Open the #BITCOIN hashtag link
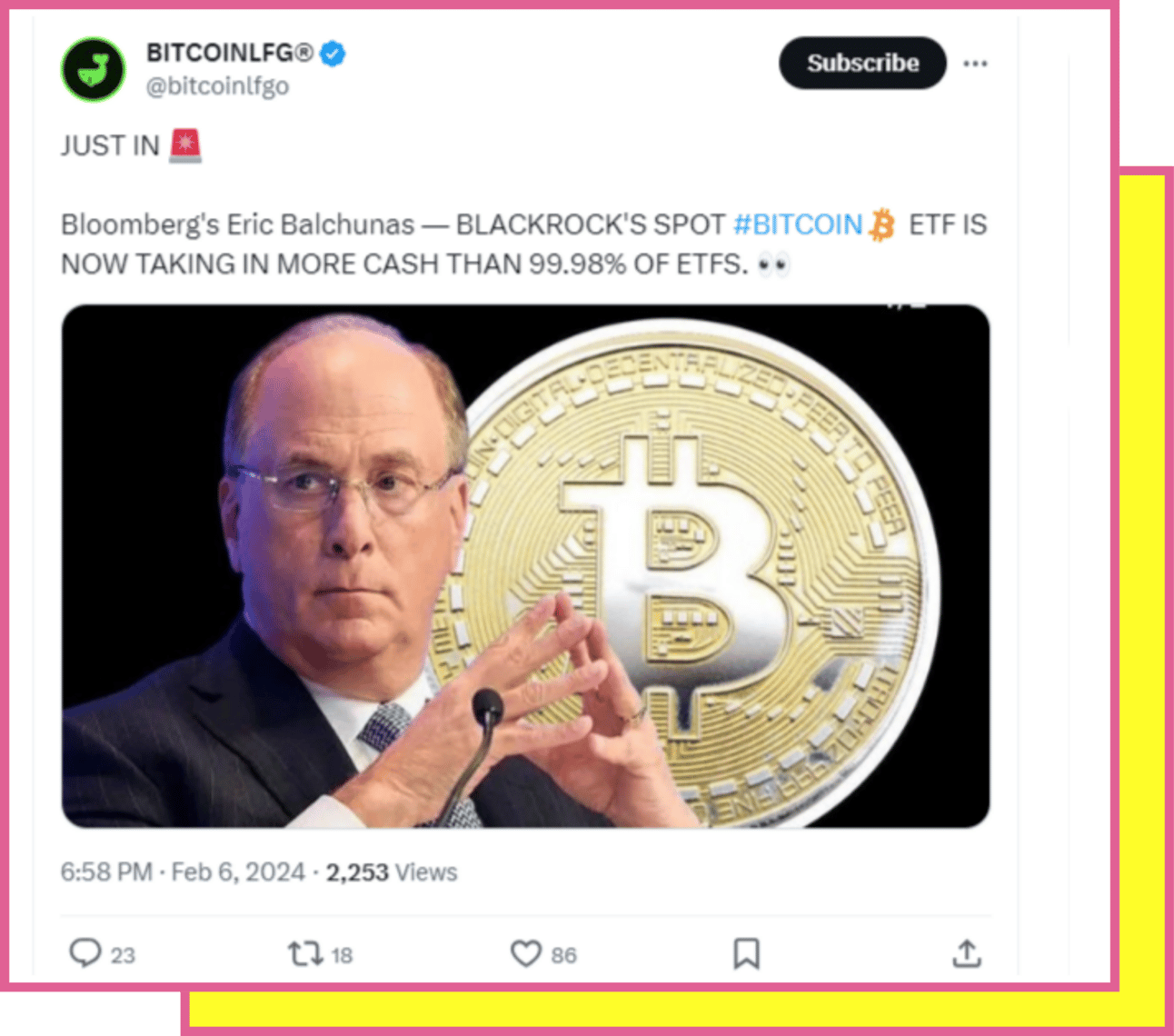 tap(797, 224)
